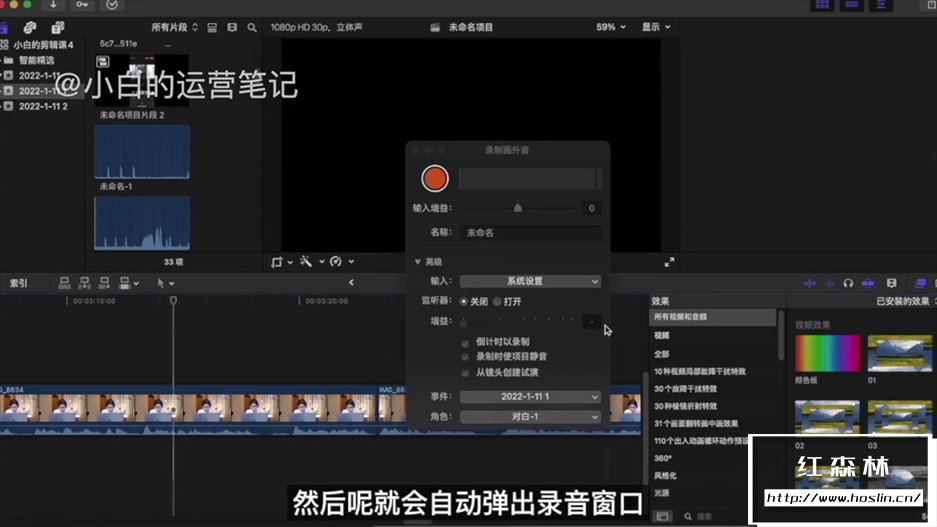The image size is (937, 527).
Task: Click the effects browser sidebar toggle icon
Action: (x=662, y=516)
